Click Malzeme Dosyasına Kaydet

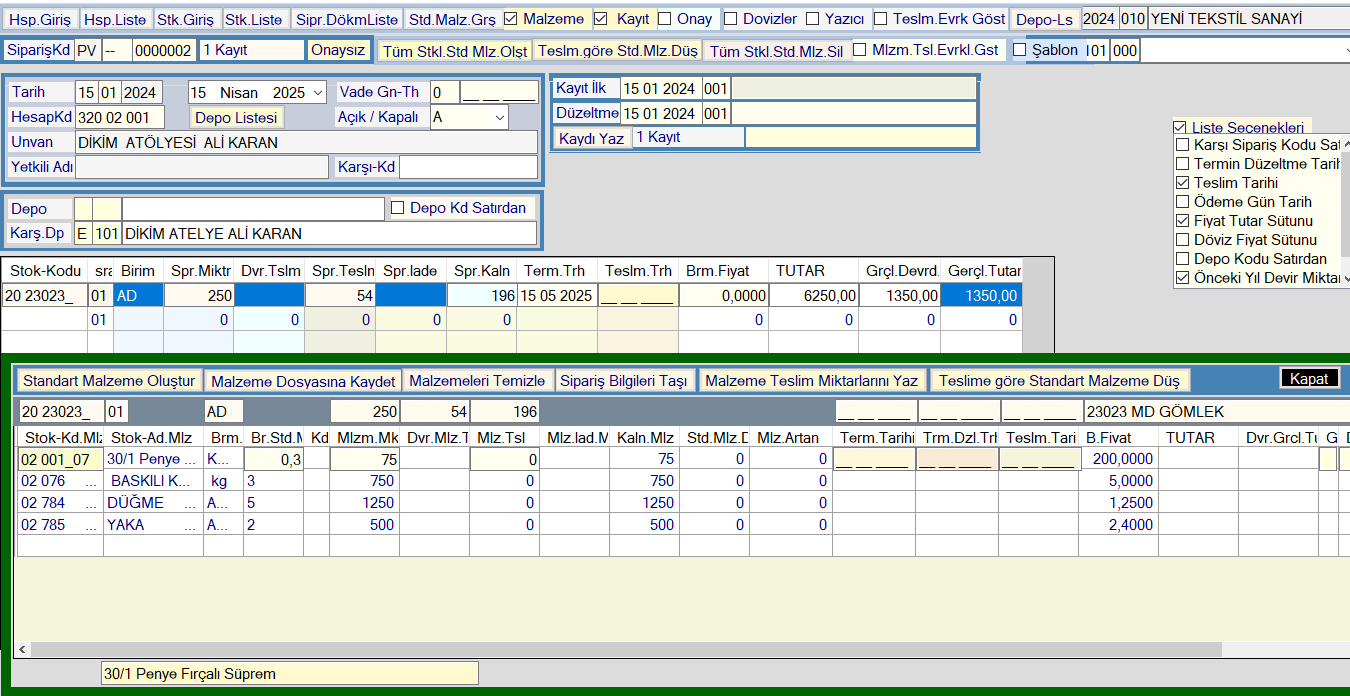303,381
